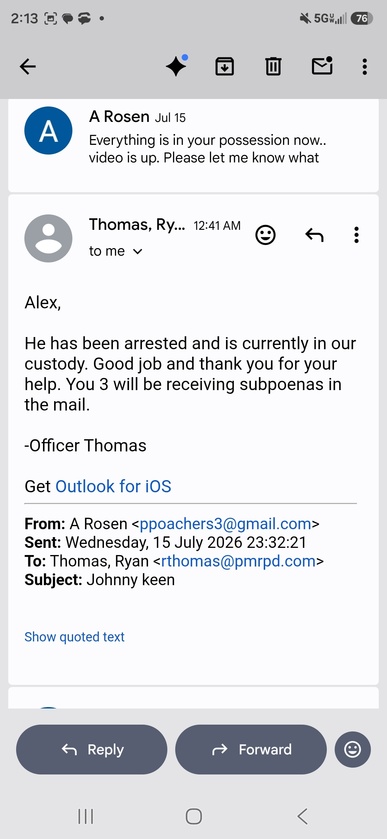Show quoted text in the message
Image resolution: width=387 pixels, height=839 pixels.
(x=74, y=637)
